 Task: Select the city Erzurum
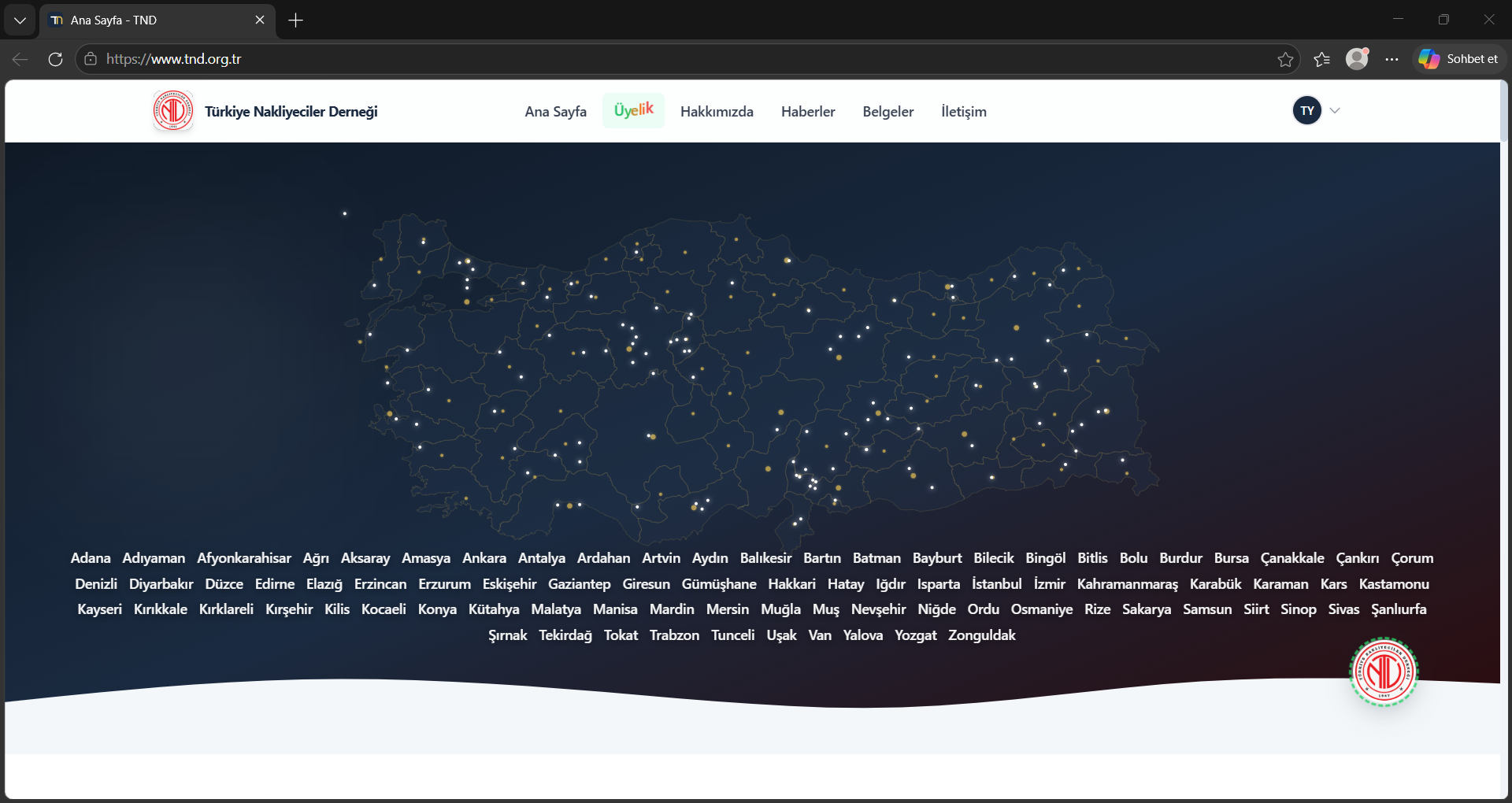(x=445, y=584)
